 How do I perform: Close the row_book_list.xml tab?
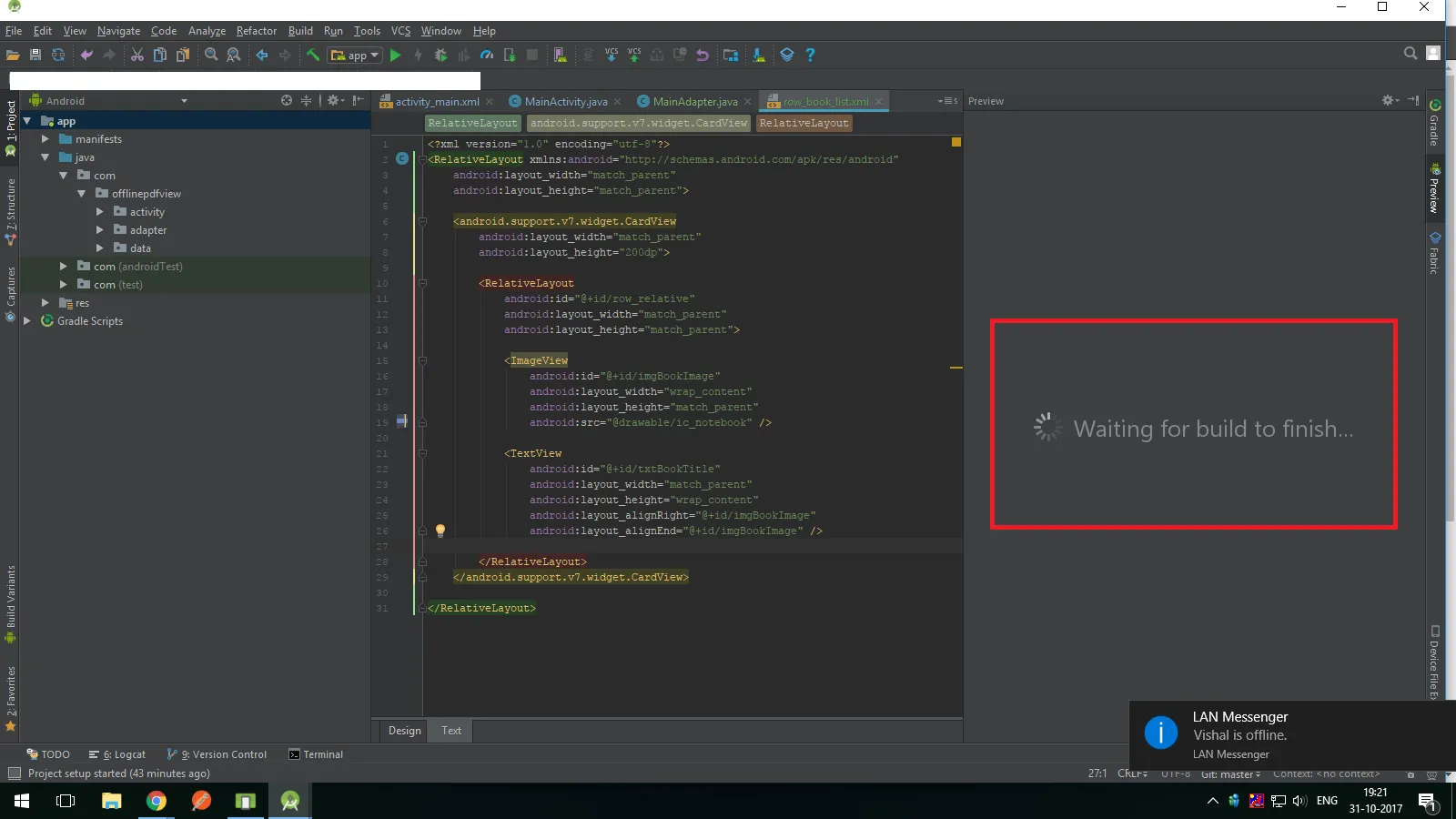(878, 102)
